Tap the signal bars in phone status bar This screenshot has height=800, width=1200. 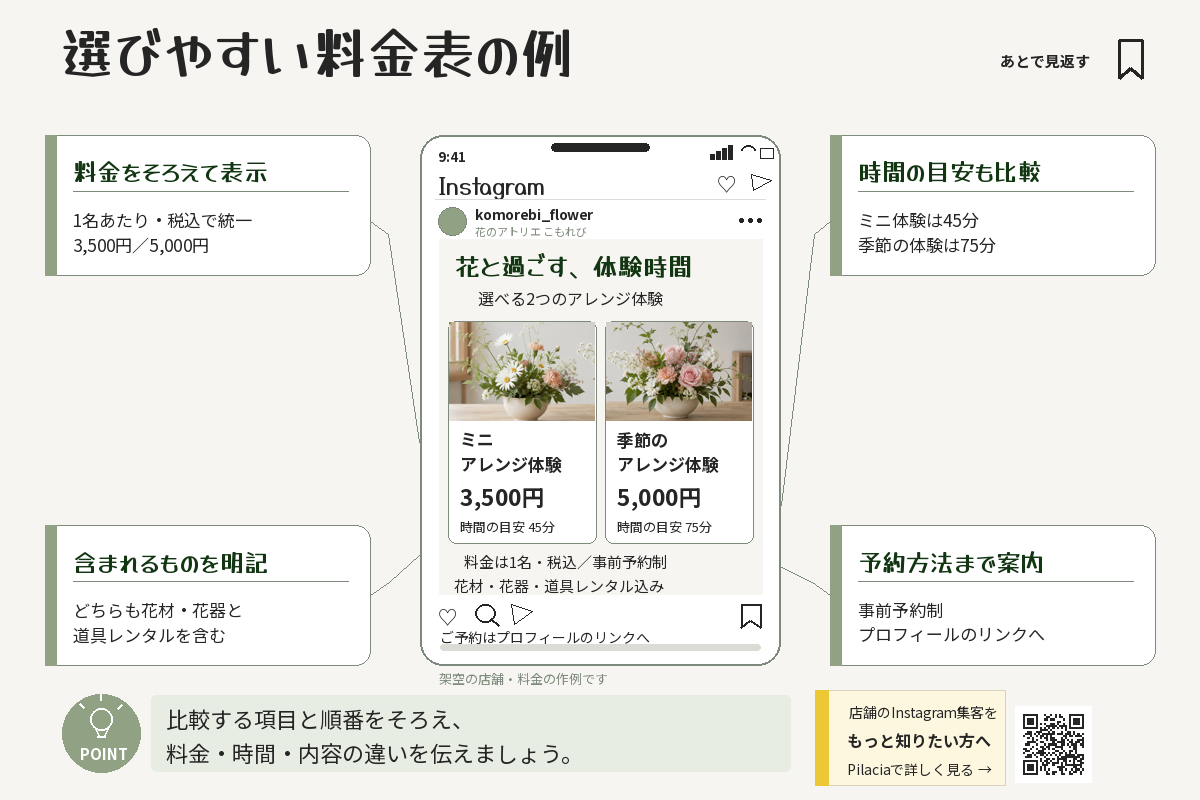point(721,153)
